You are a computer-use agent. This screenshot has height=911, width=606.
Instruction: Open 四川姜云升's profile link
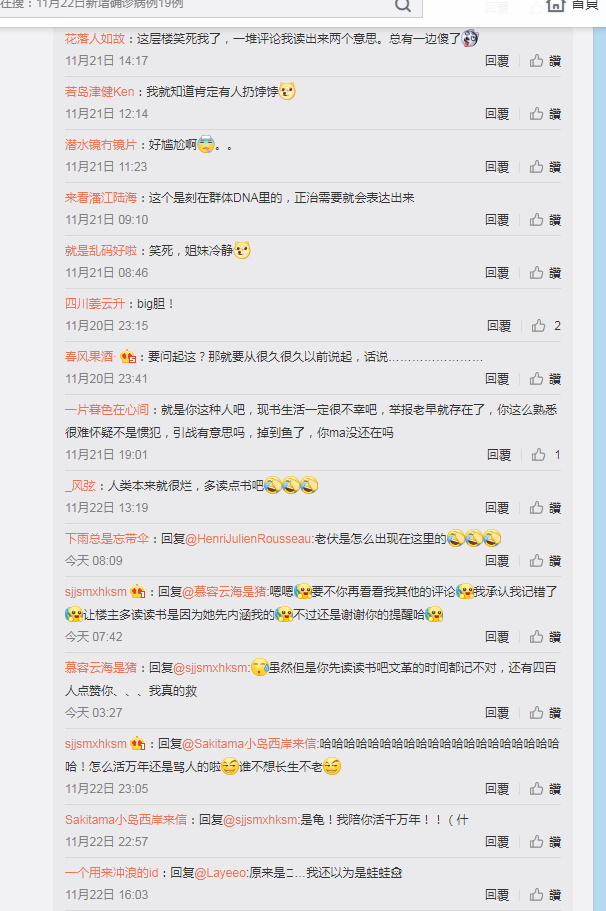(x=95, y=303)
